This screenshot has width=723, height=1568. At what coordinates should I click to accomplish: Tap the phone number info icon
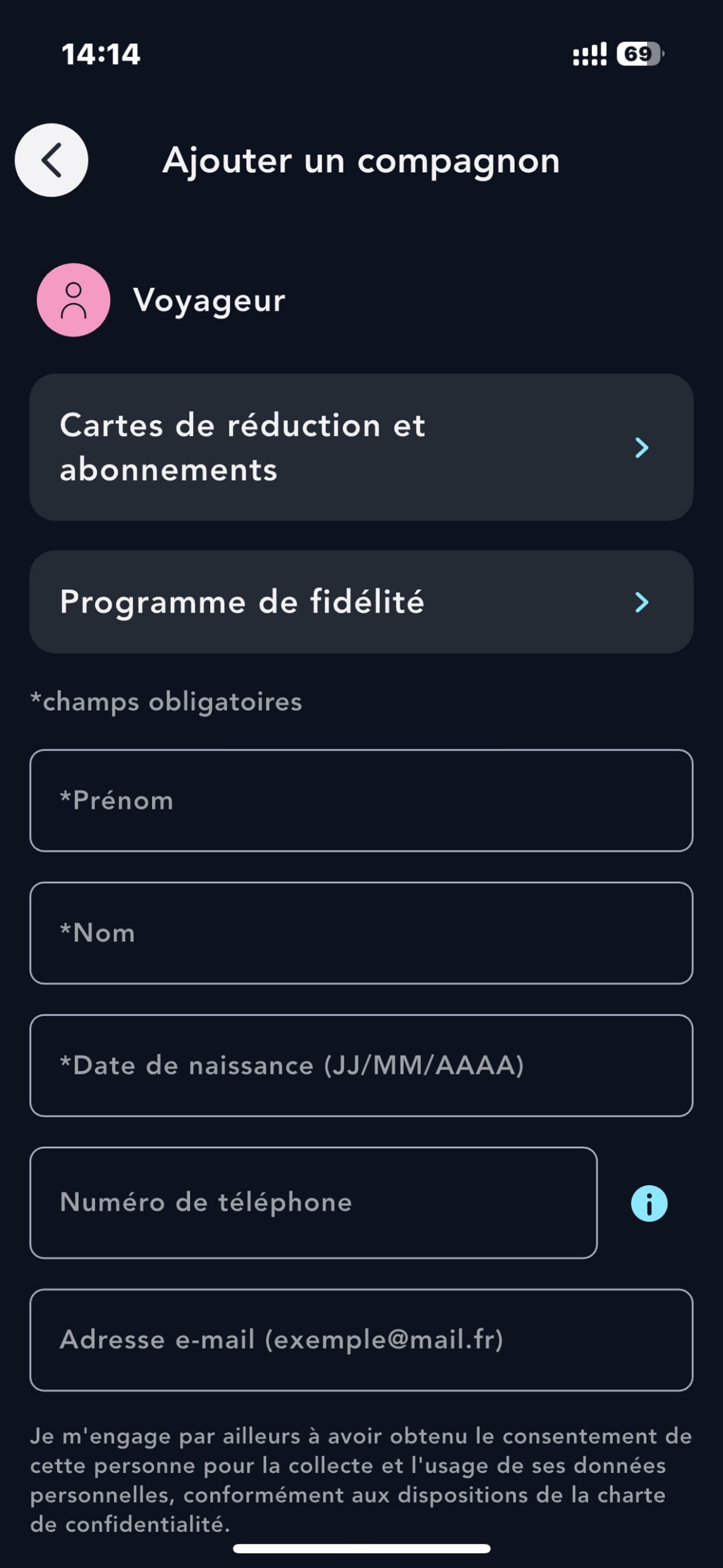649,1203
